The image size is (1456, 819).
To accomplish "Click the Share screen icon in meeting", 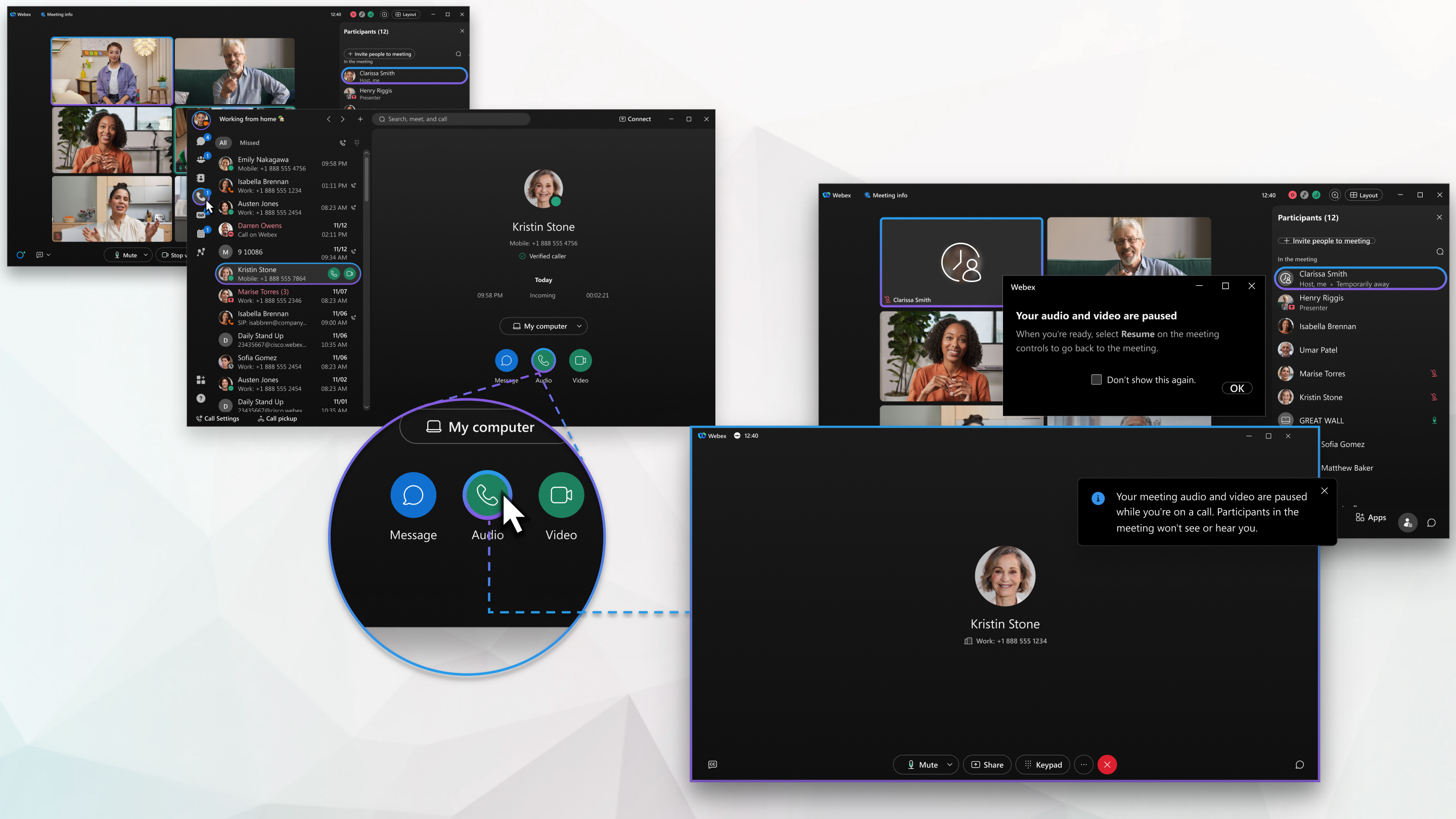I will [x=987, y=764].
